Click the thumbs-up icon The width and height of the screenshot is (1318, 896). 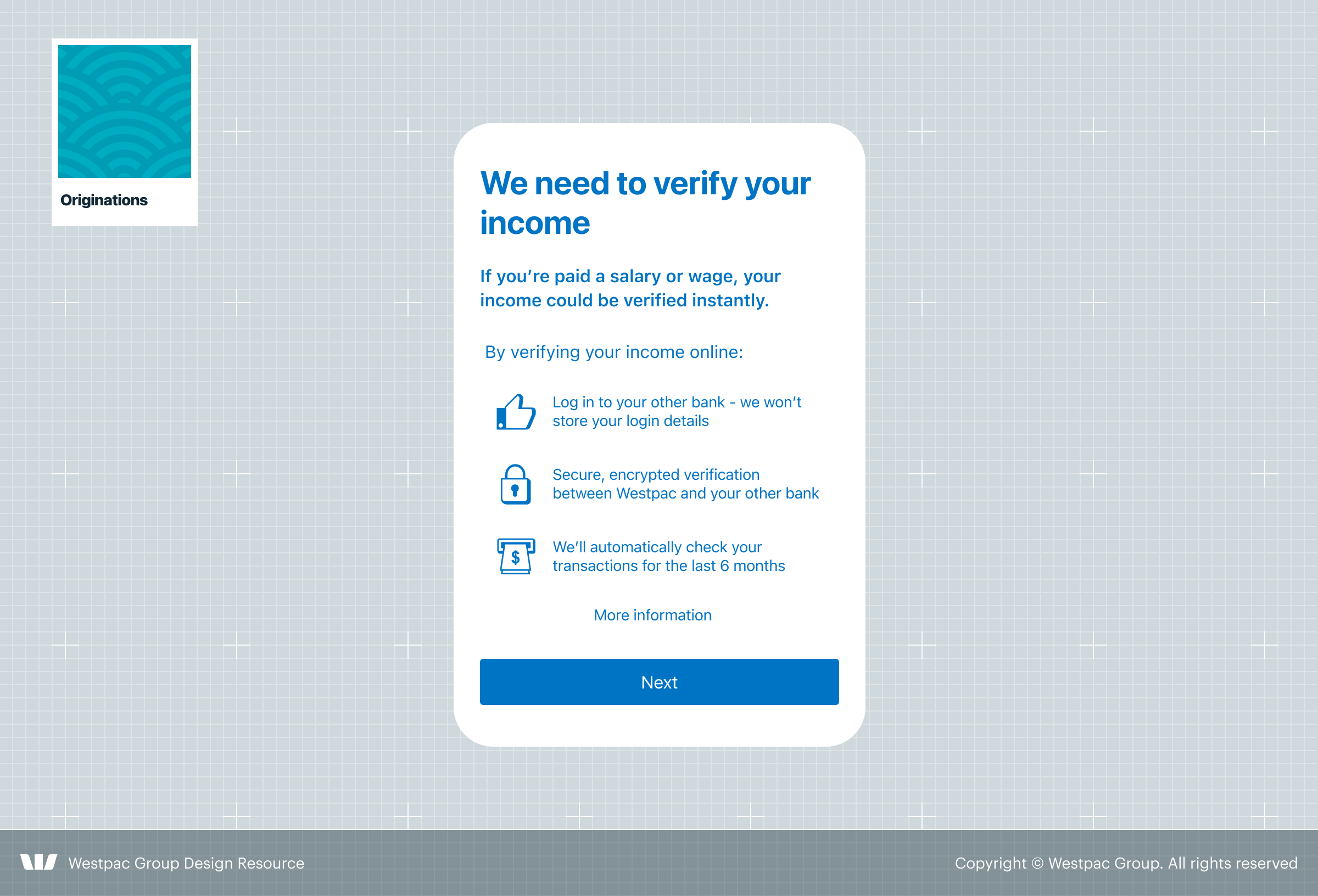[516, 412]
